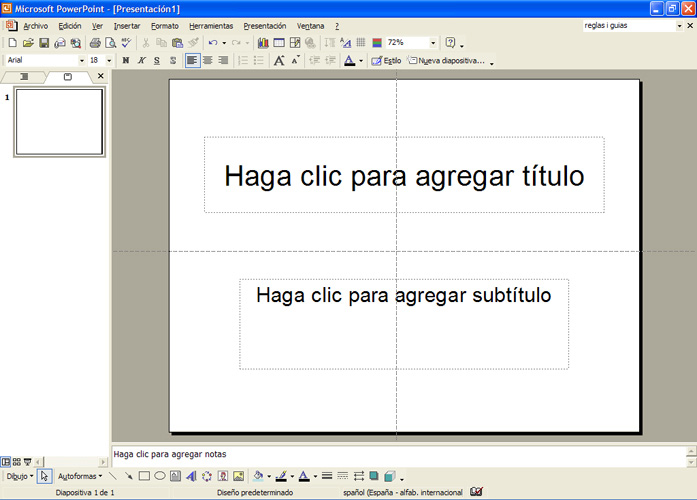Insert a chart icon
The image size is (697, 500).
[x=263, y=43]
